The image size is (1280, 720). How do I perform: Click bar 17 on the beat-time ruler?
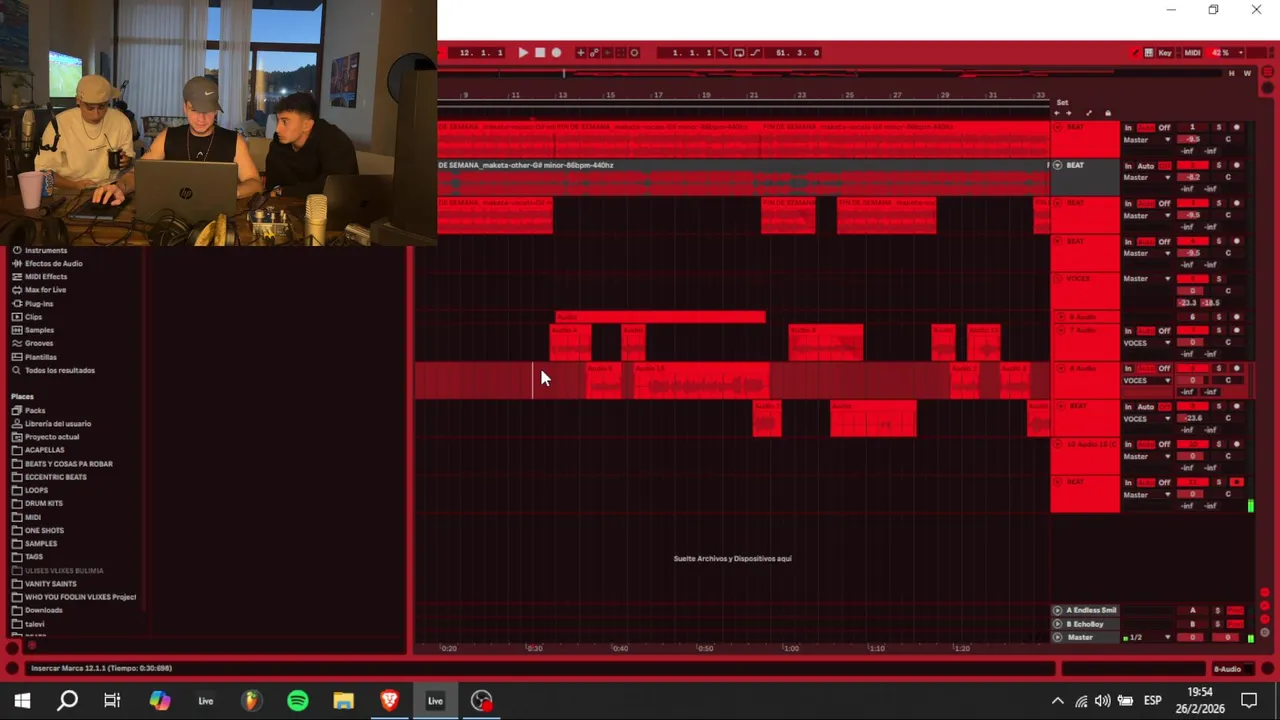click(658, 95)
